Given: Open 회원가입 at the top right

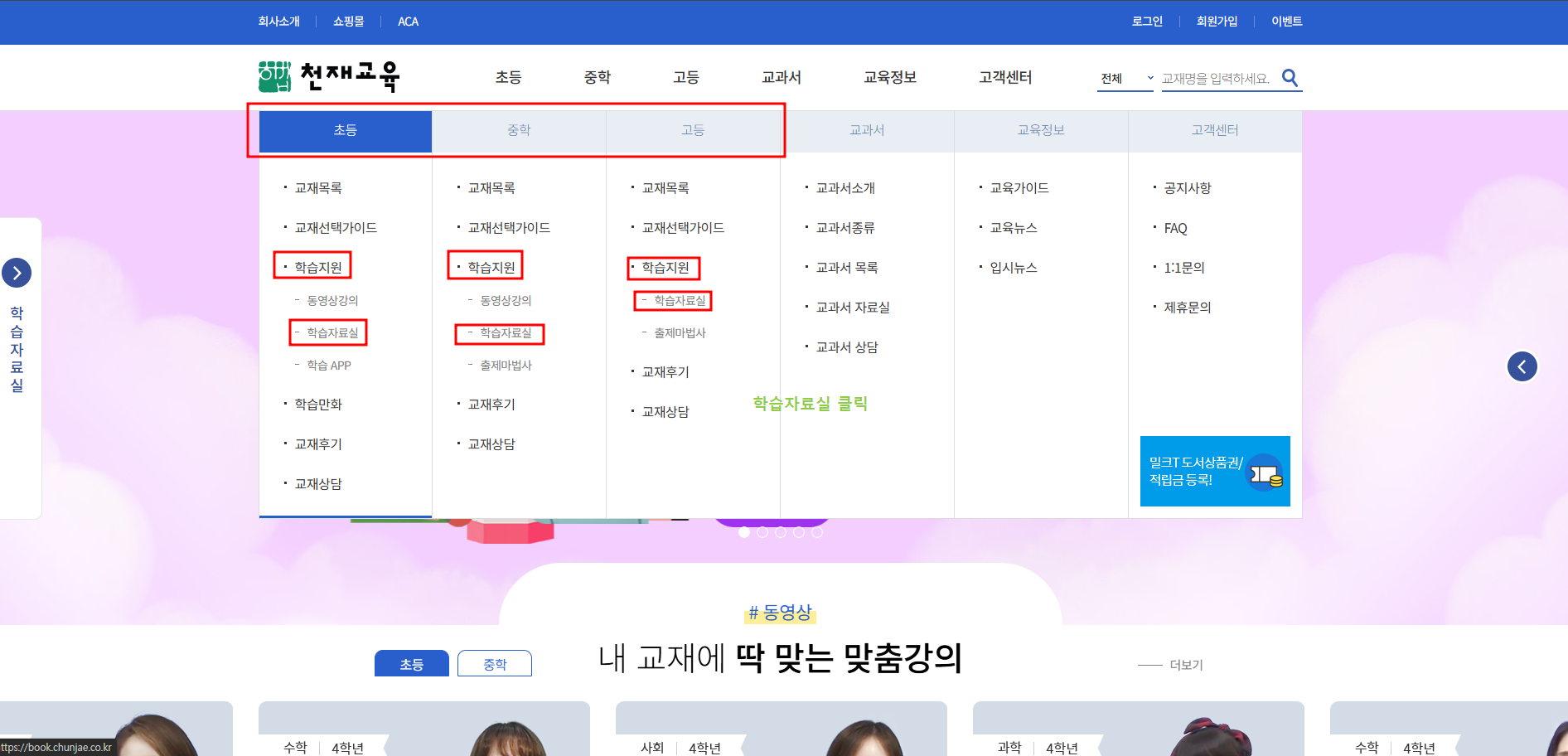Looking at the screenshot, I should 1217,21.
